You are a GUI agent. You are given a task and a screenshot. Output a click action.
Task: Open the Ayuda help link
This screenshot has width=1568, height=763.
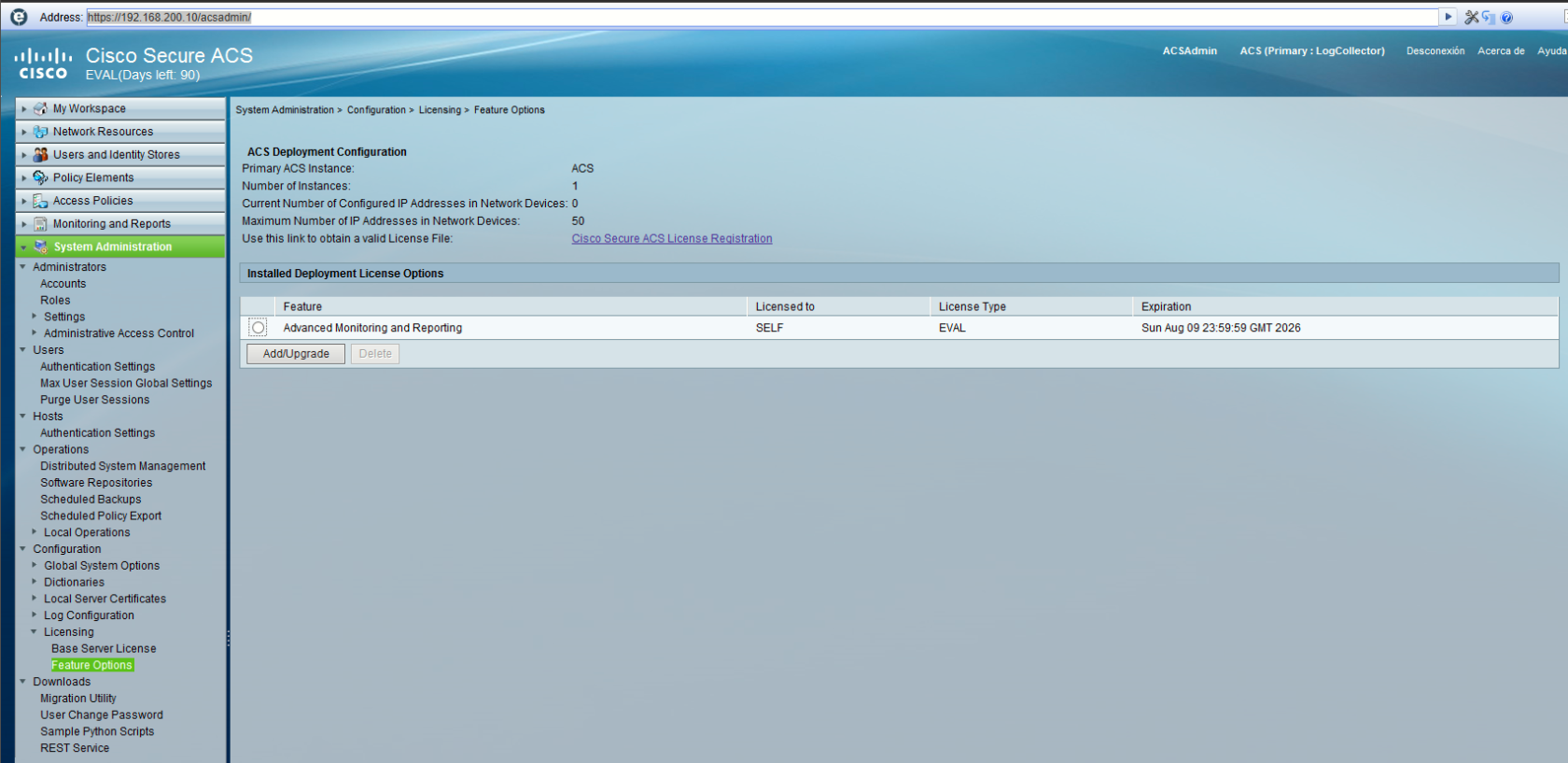(1552, 51)
